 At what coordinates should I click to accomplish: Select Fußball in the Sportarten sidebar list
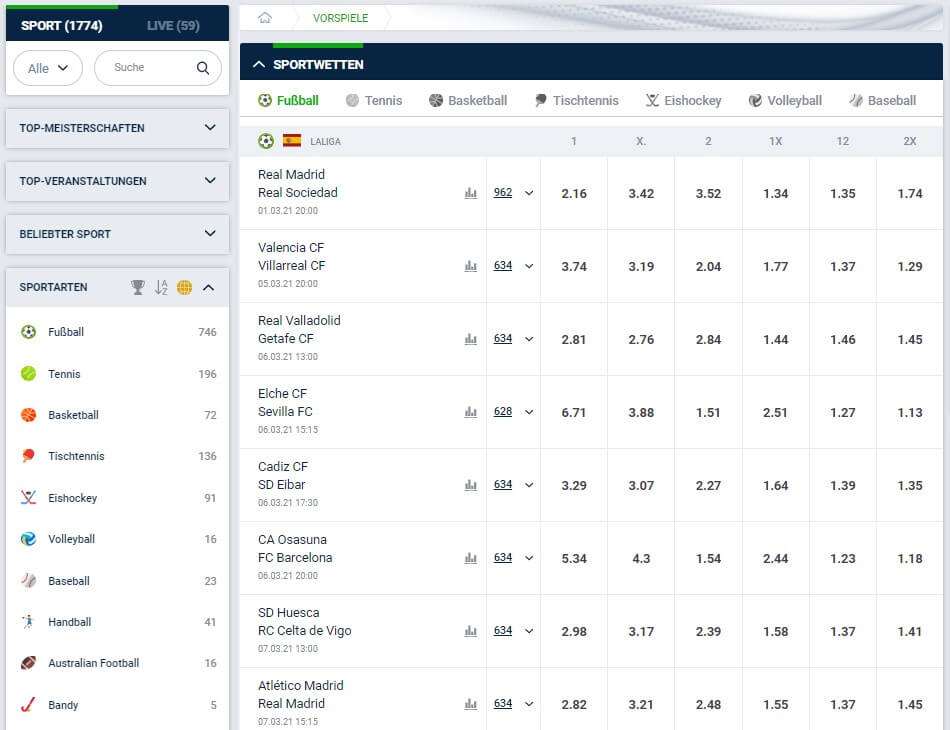coord(118,332)
